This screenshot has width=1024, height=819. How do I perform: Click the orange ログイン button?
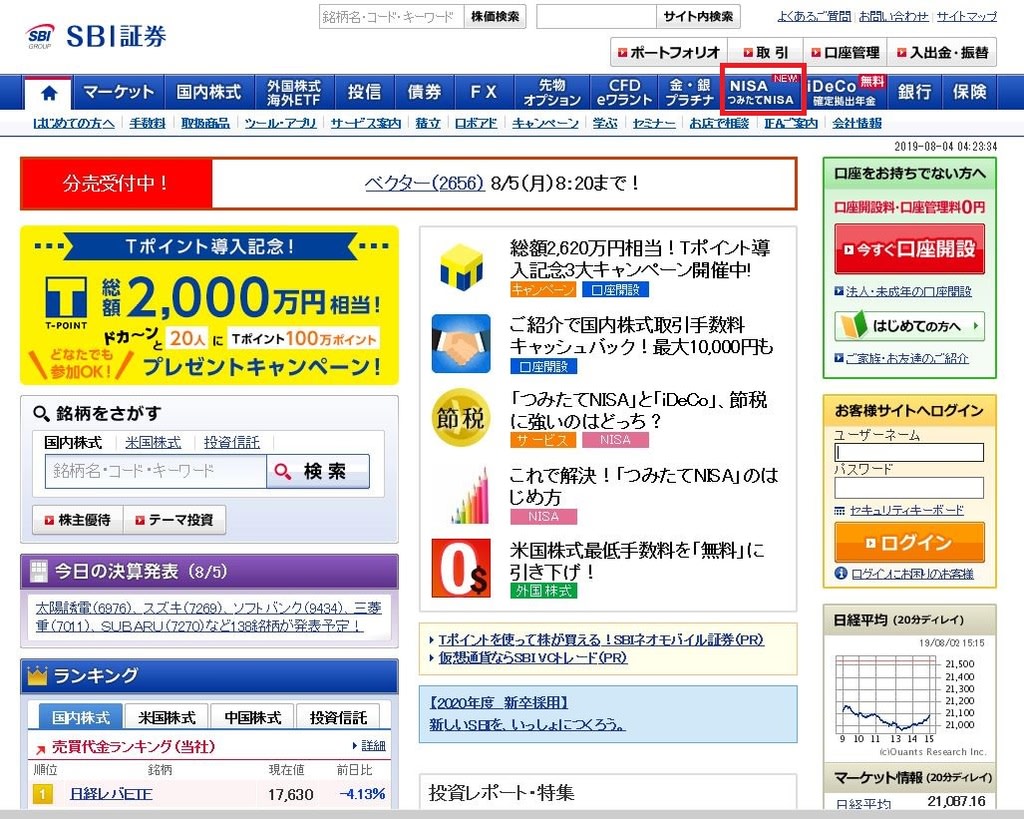909,542
